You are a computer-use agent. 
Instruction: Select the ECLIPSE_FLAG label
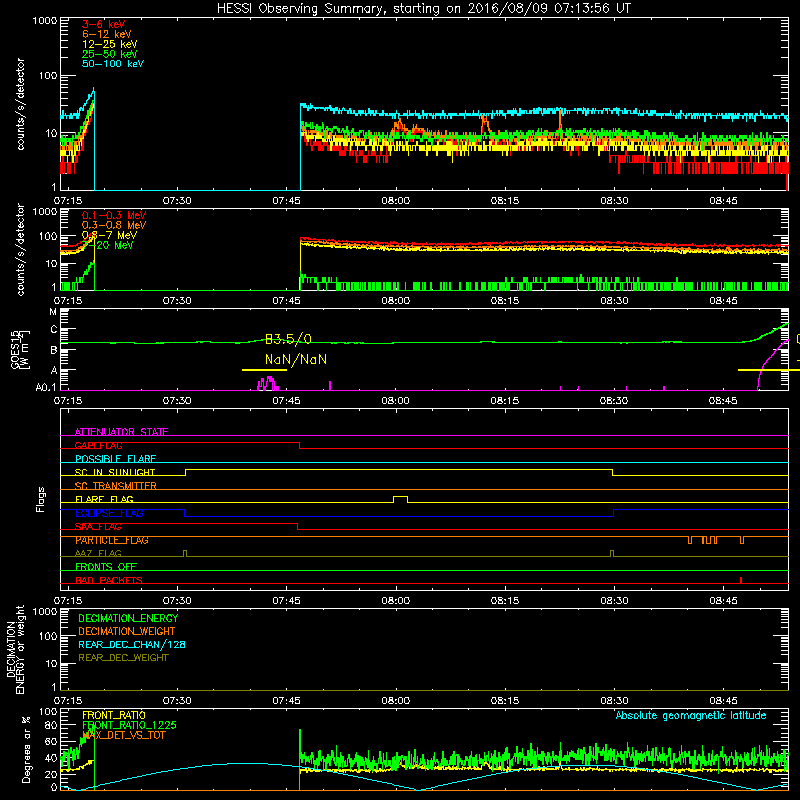click(109, 513)
